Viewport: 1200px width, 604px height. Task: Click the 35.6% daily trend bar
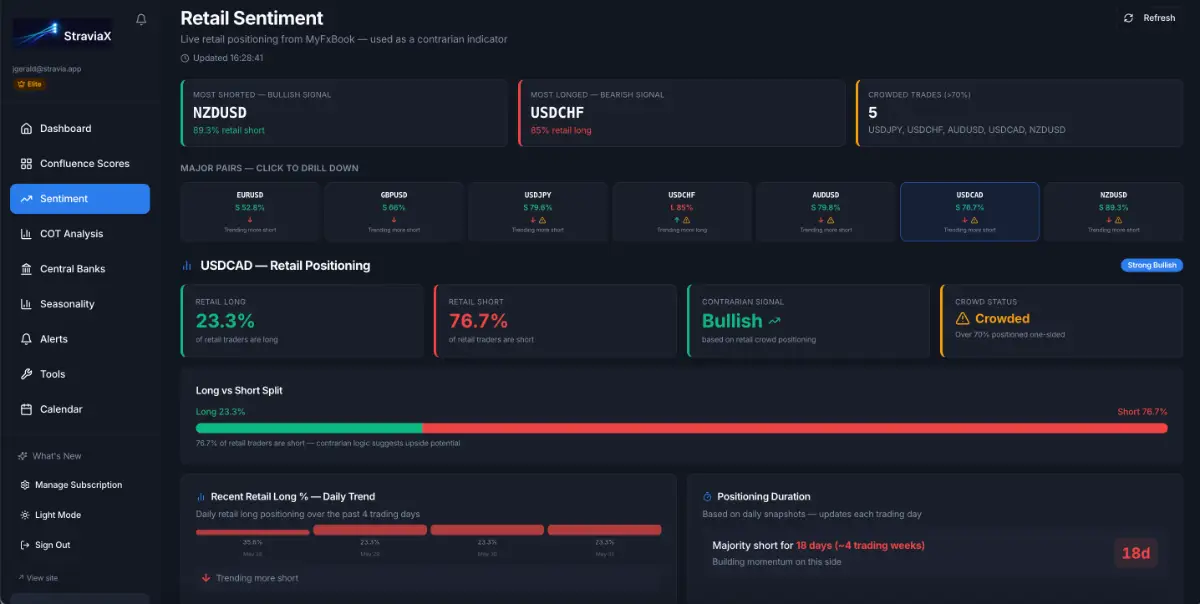(x=253, y=531)
